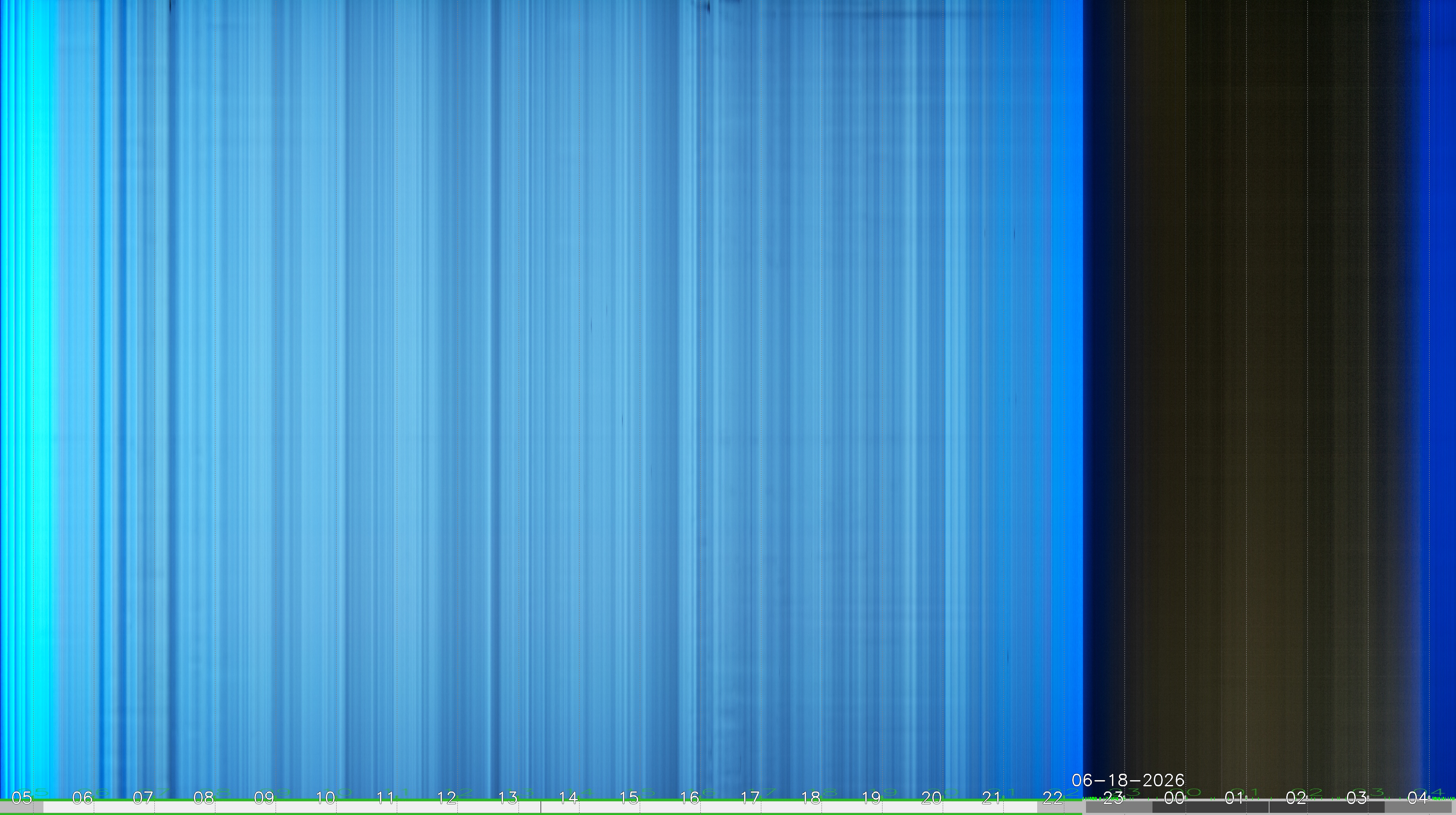Click the white "01" hour label

tap(1235, 798)
